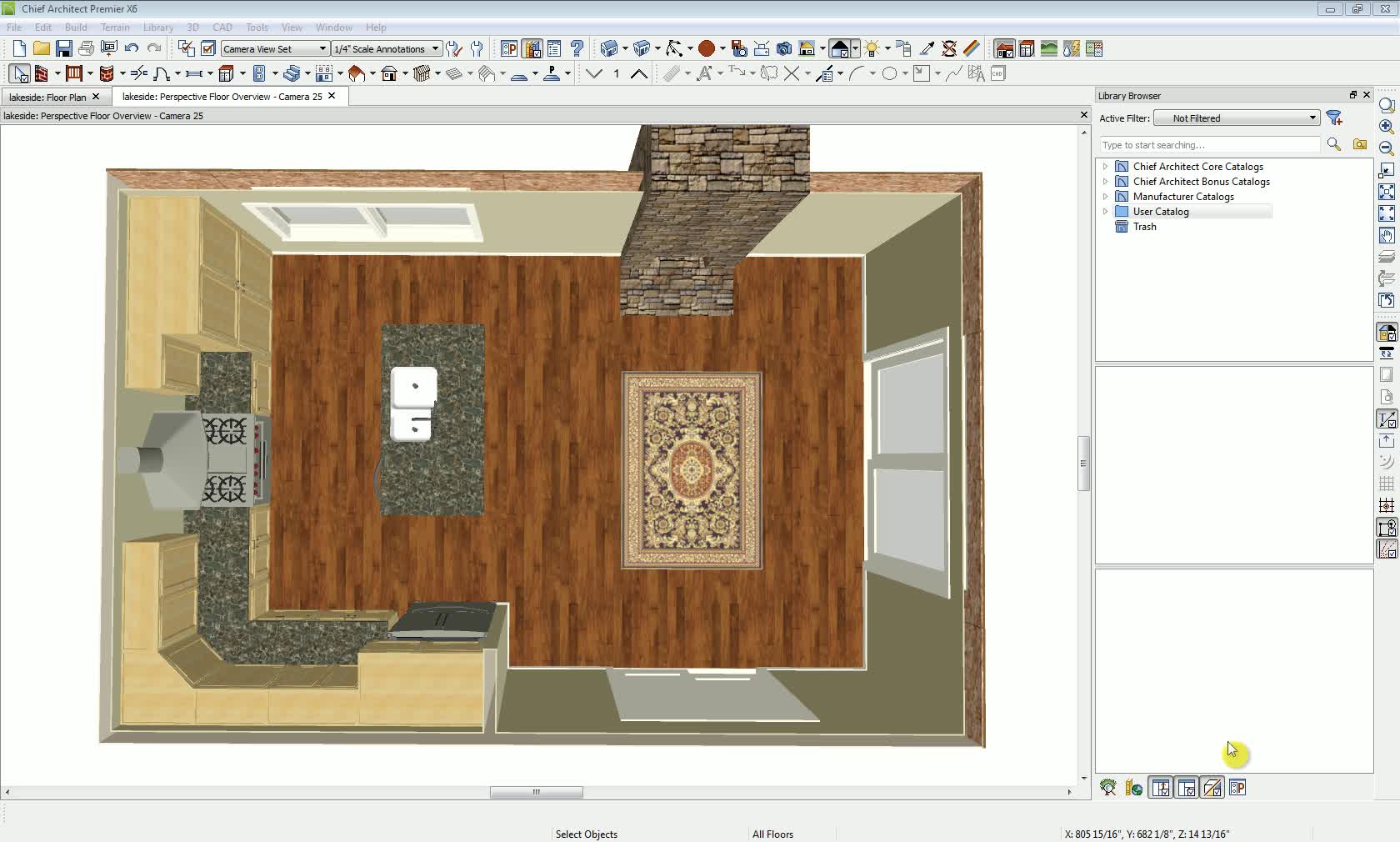Activate the Material Eyedropper tool
Image resolution: width=1400 pixels, height=842 pixels.
[x=927, y=49]
